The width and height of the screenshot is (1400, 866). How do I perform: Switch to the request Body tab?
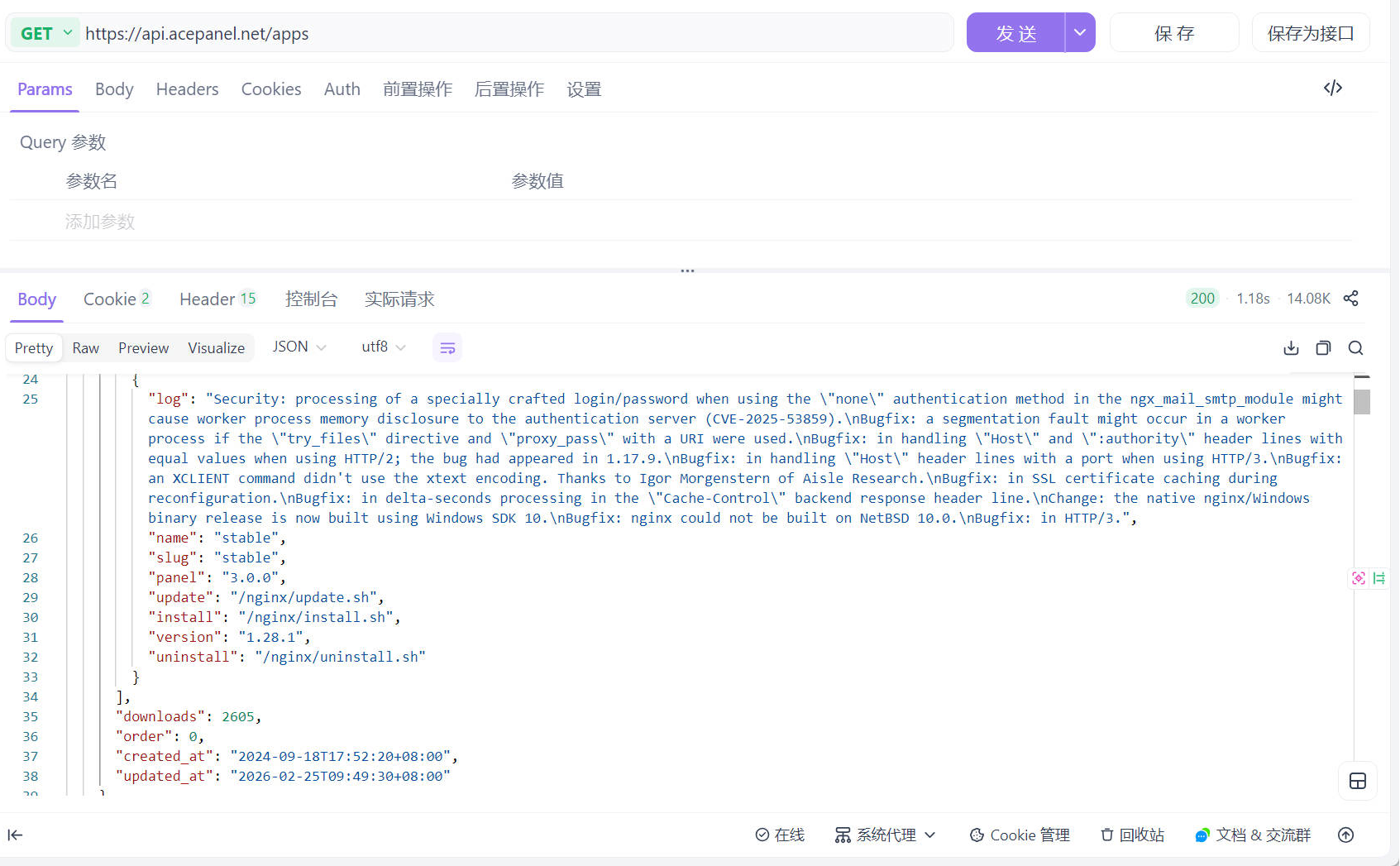114,89
